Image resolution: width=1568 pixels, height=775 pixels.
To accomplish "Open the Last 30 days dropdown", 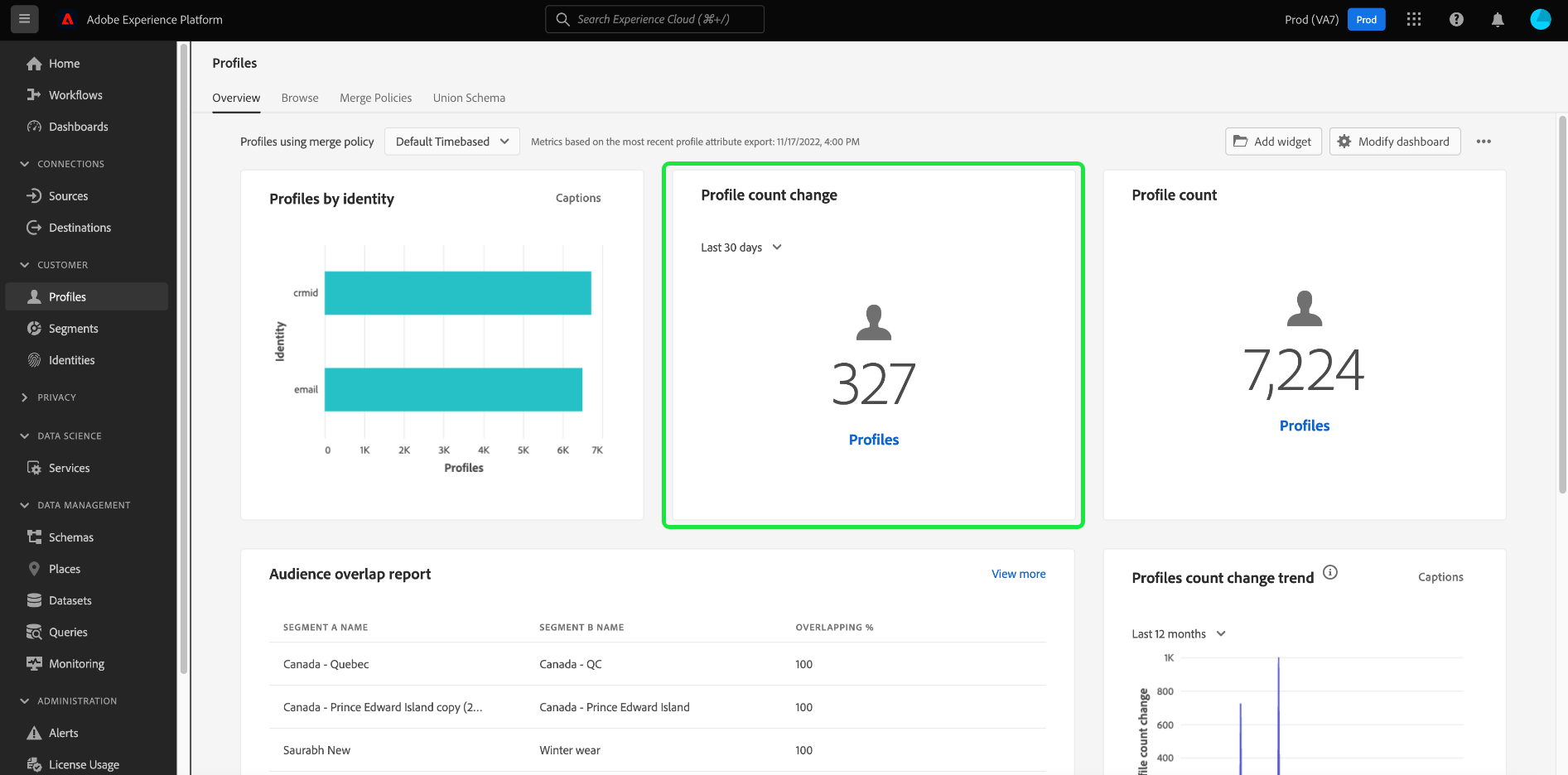I will (741, 248).
